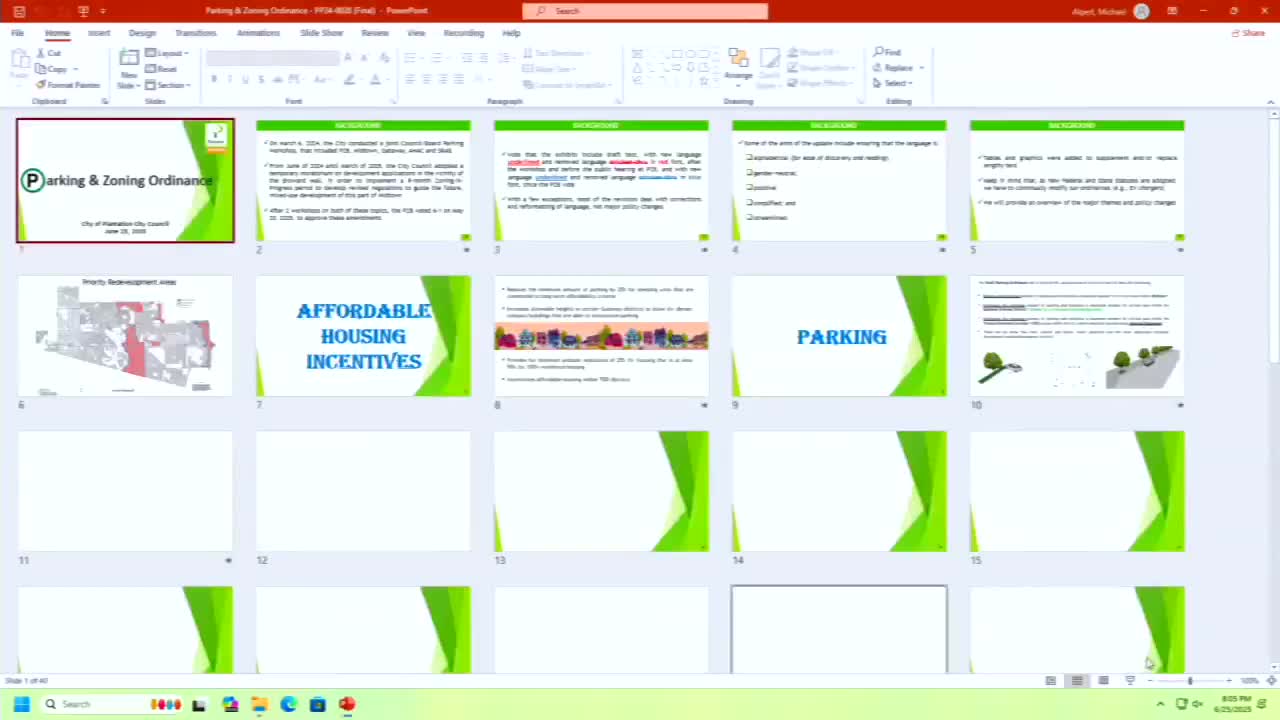Switch to Reading View in status bar
1280x720 pixels.
coord(1103,681)
